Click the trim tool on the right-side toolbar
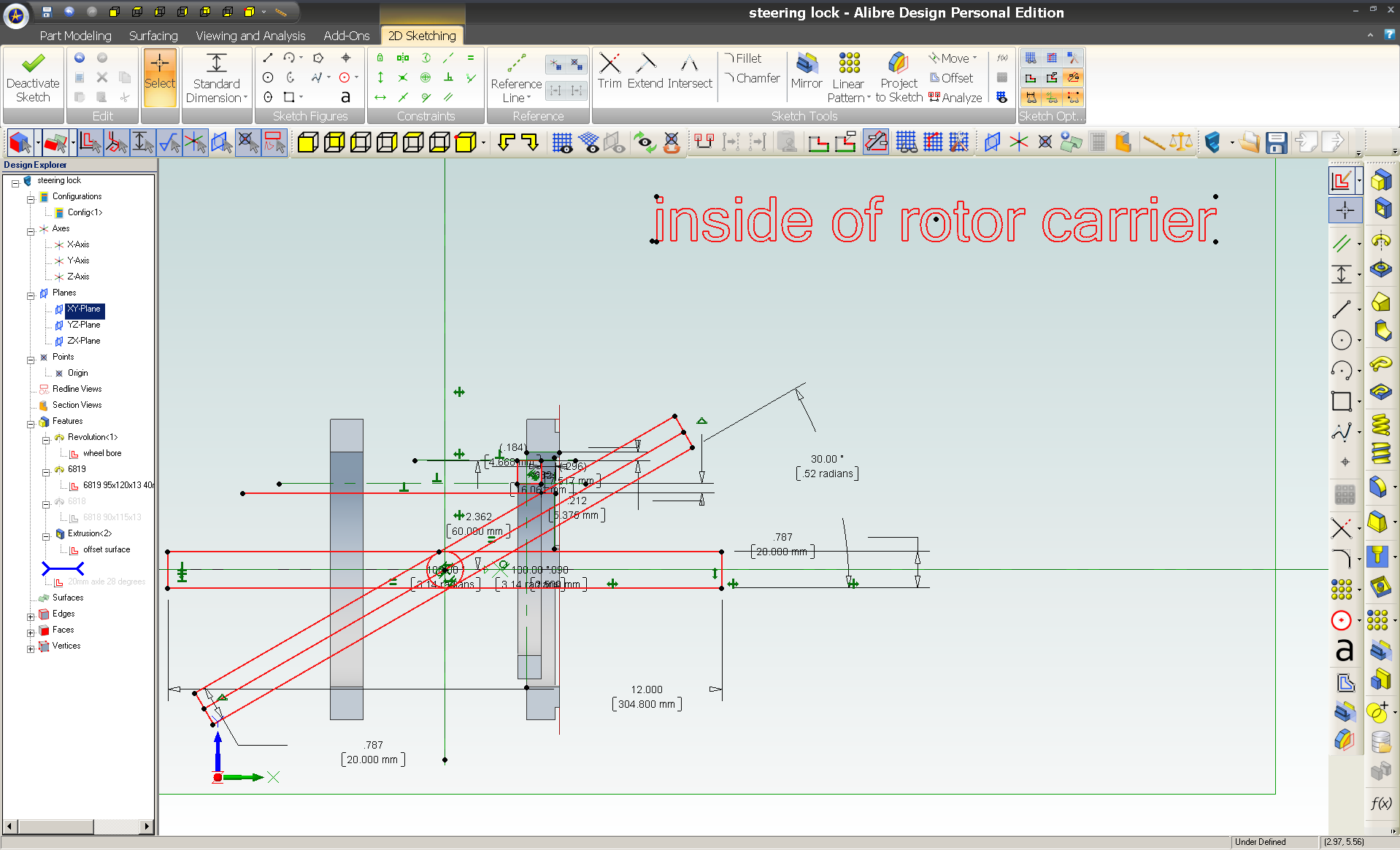This screenshot has height=850, width=1400. click(1342, 528)
